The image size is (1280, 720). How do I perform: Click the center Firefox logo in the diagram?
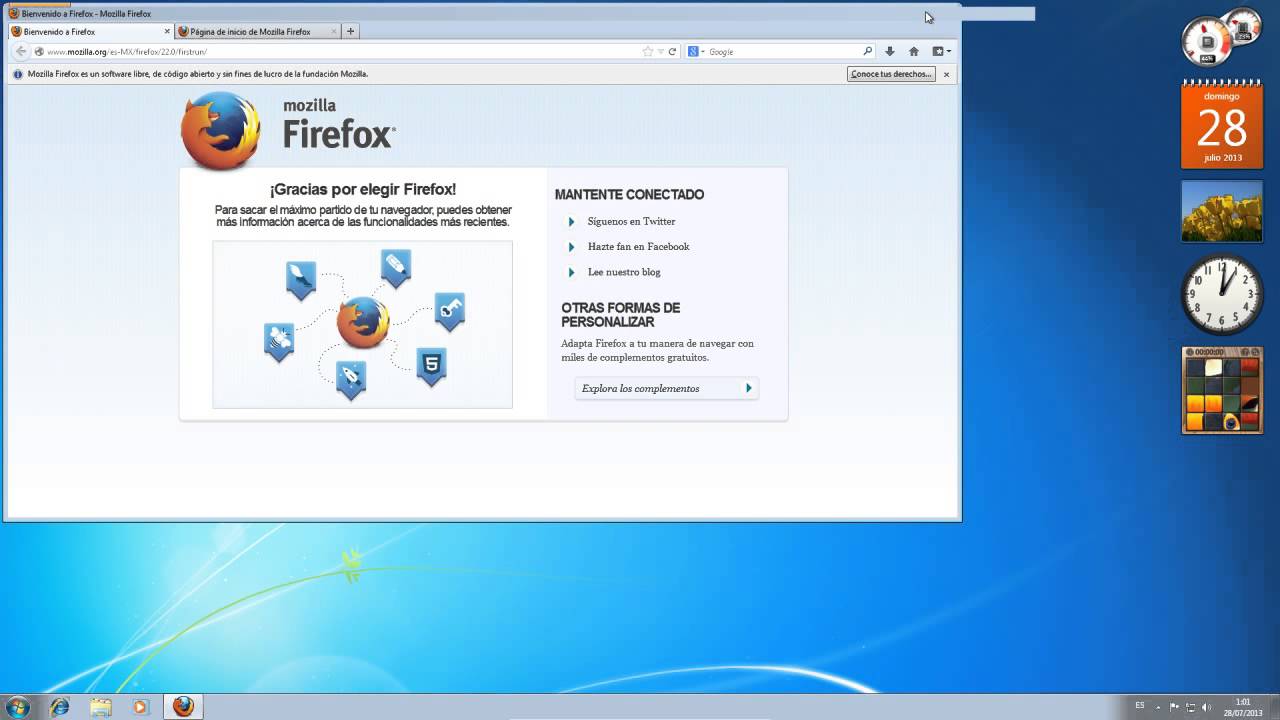[x=362, y=322]
